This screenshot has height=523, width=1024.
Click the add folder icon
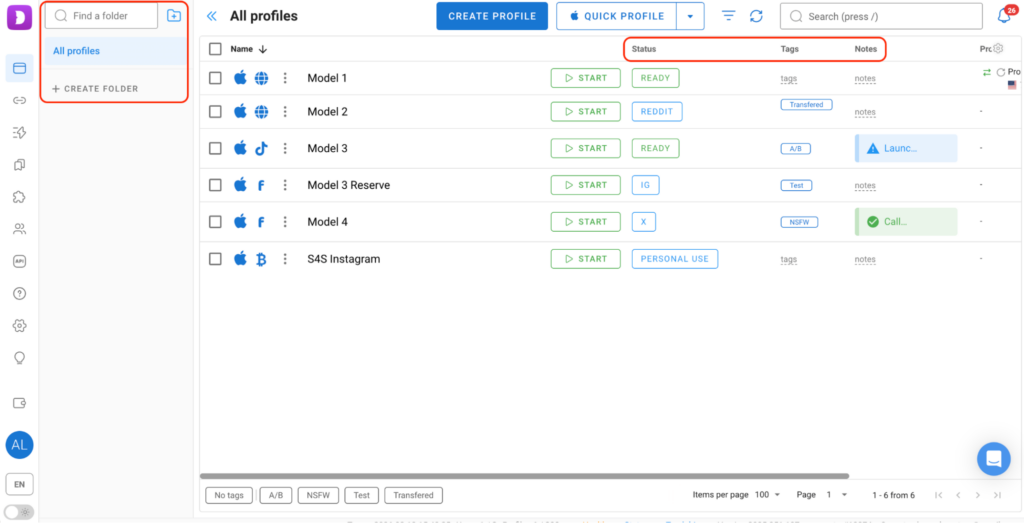click(174, 16)
